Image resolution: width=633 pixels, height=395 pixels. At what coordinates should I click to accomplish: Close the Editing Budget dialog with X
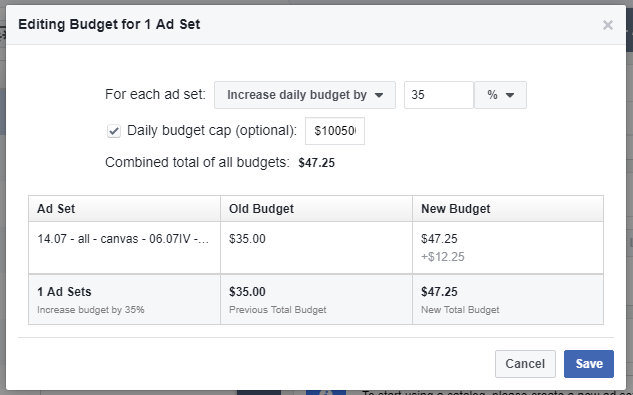pos(608,25)
